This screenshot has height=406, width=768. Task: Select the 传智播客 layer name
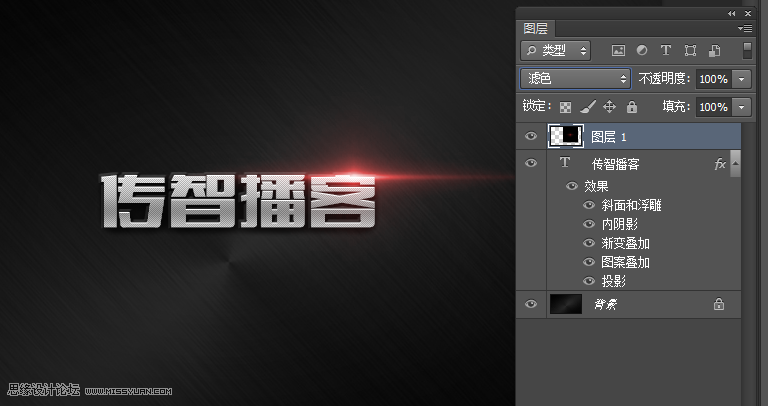(616, 164)
